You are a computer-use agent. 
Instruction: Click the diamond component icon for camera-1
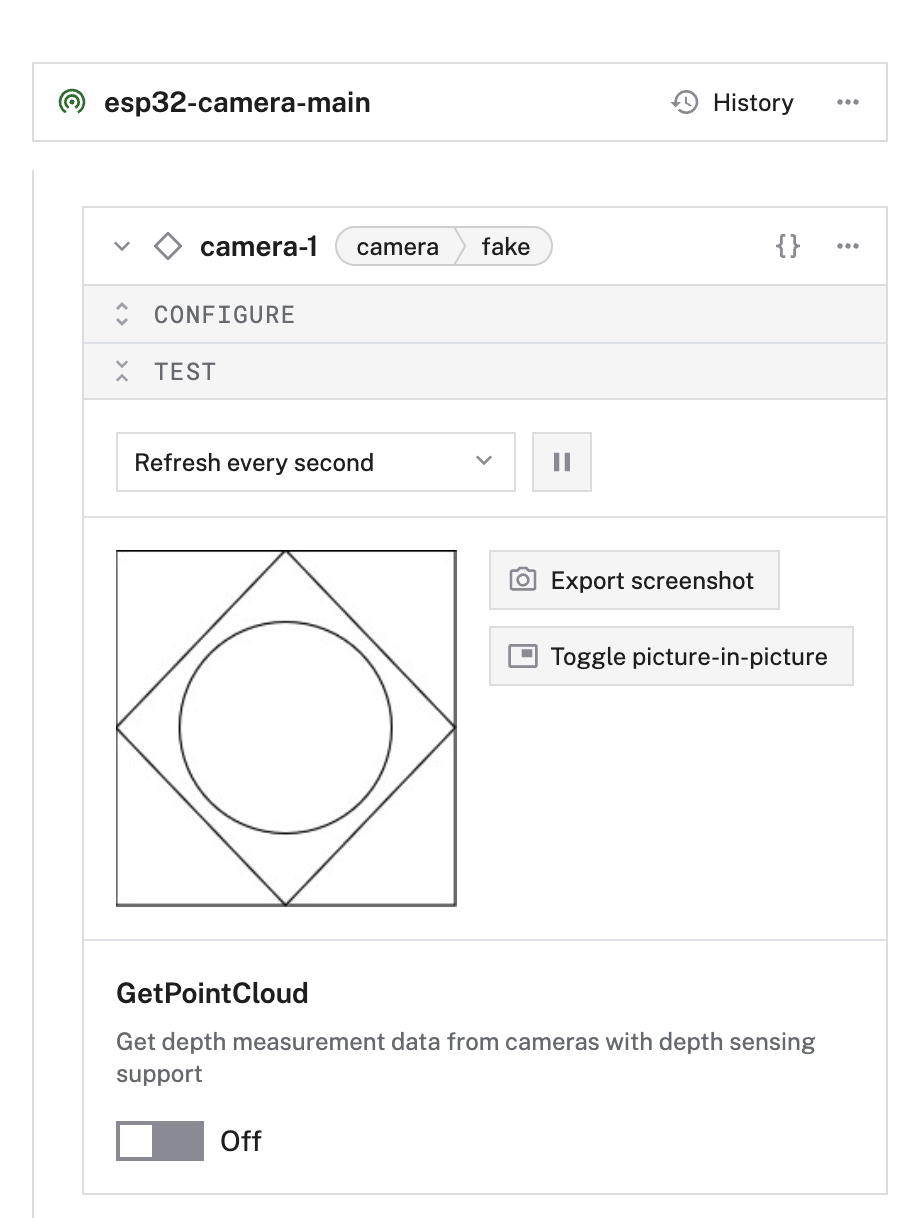coord(168,247)
